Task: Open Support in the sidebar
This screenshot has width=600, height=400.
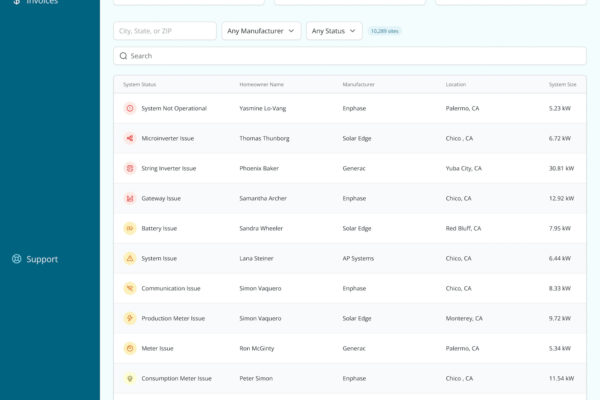Action: click(x=35, y=259)
